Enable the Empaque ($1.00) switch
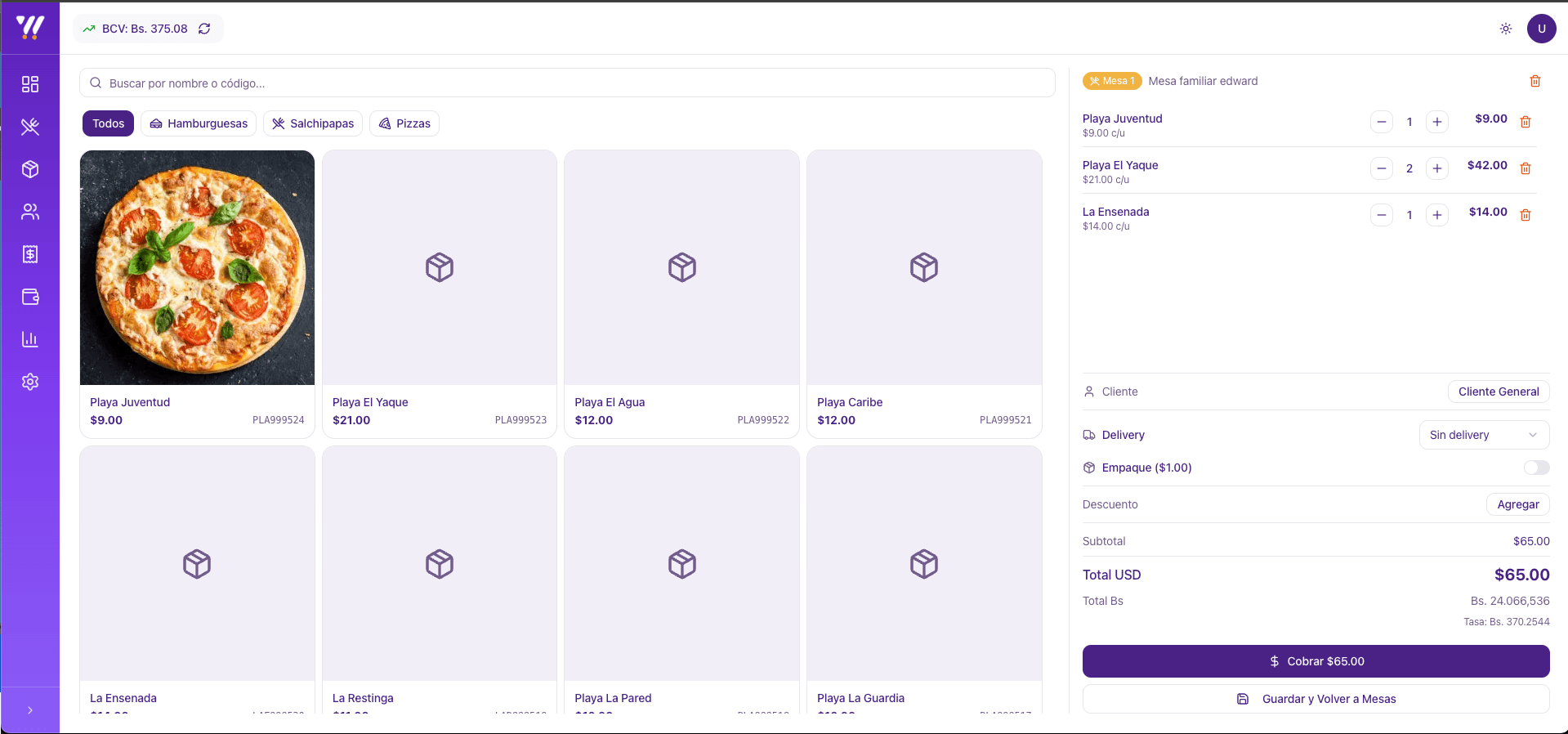The image size is (1568, 734). click(1536, 468)
